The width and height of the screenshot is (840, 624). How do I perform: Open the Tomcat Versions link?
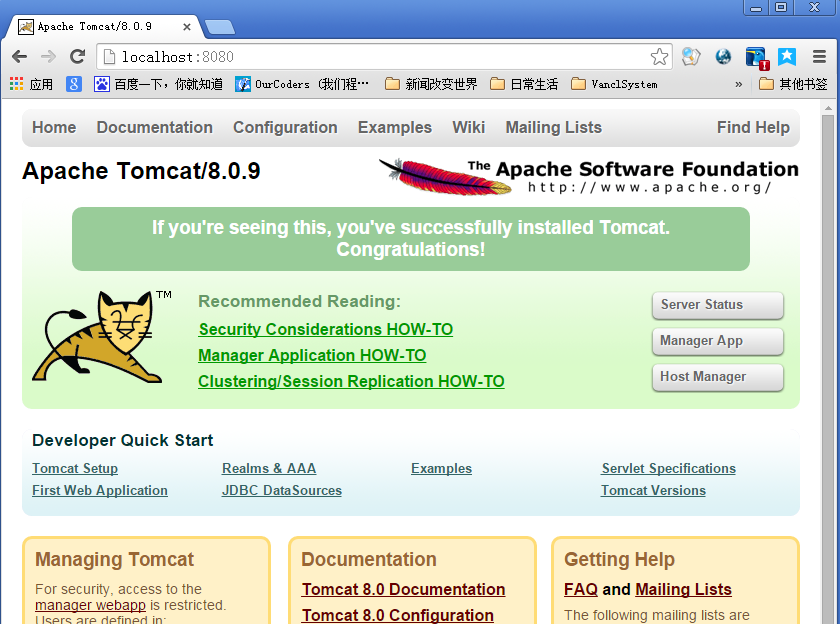[654, 491]
